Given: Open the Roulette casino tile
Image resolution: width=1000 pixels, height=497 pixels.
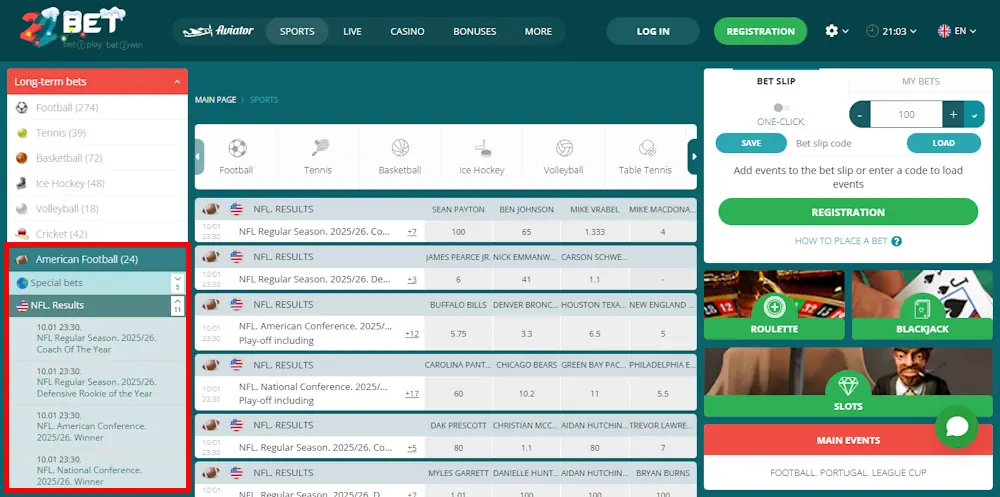Looking at the screenshot, I should (x=774, y=305).
